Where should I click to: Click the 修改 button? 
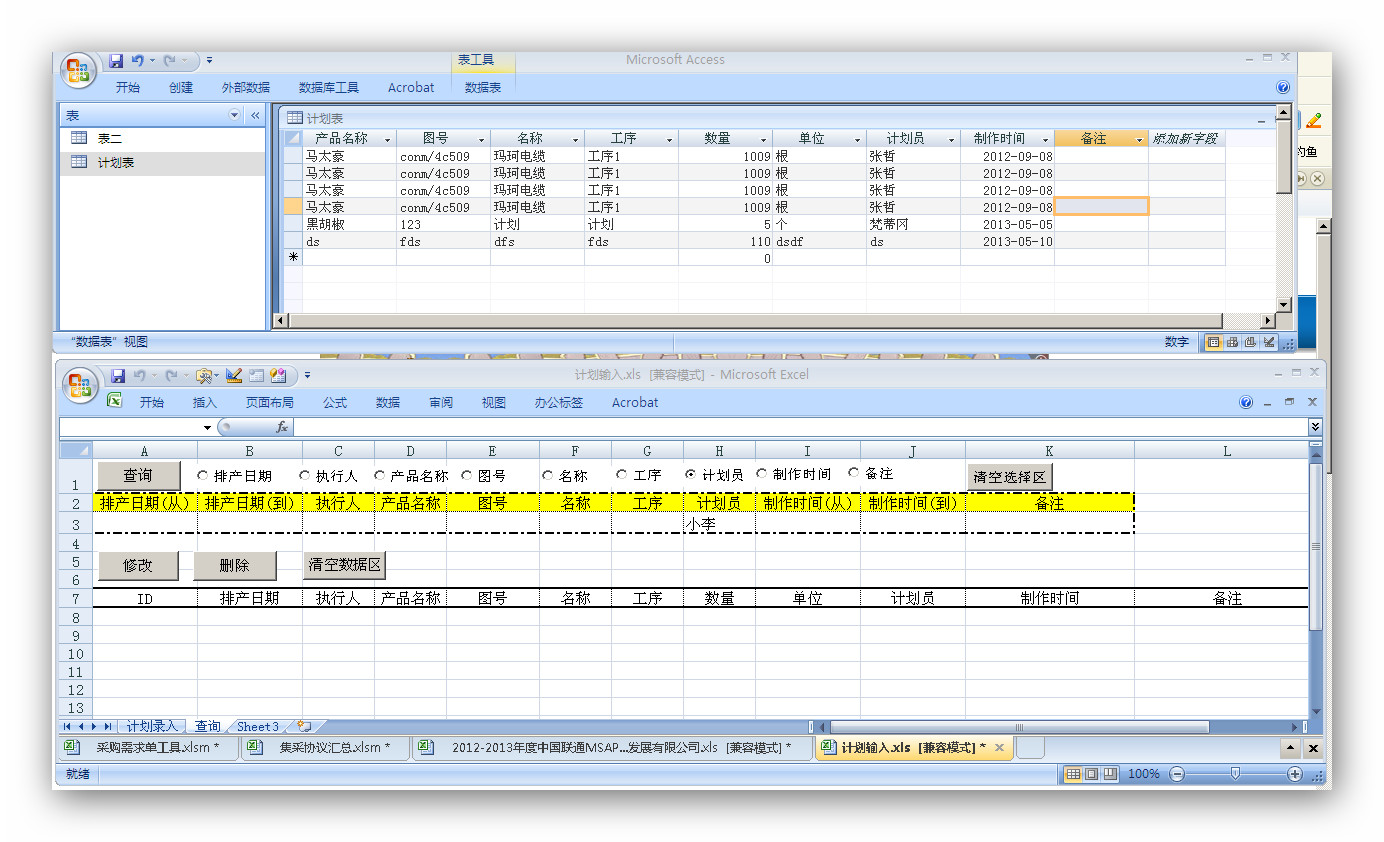pos(138,565)
